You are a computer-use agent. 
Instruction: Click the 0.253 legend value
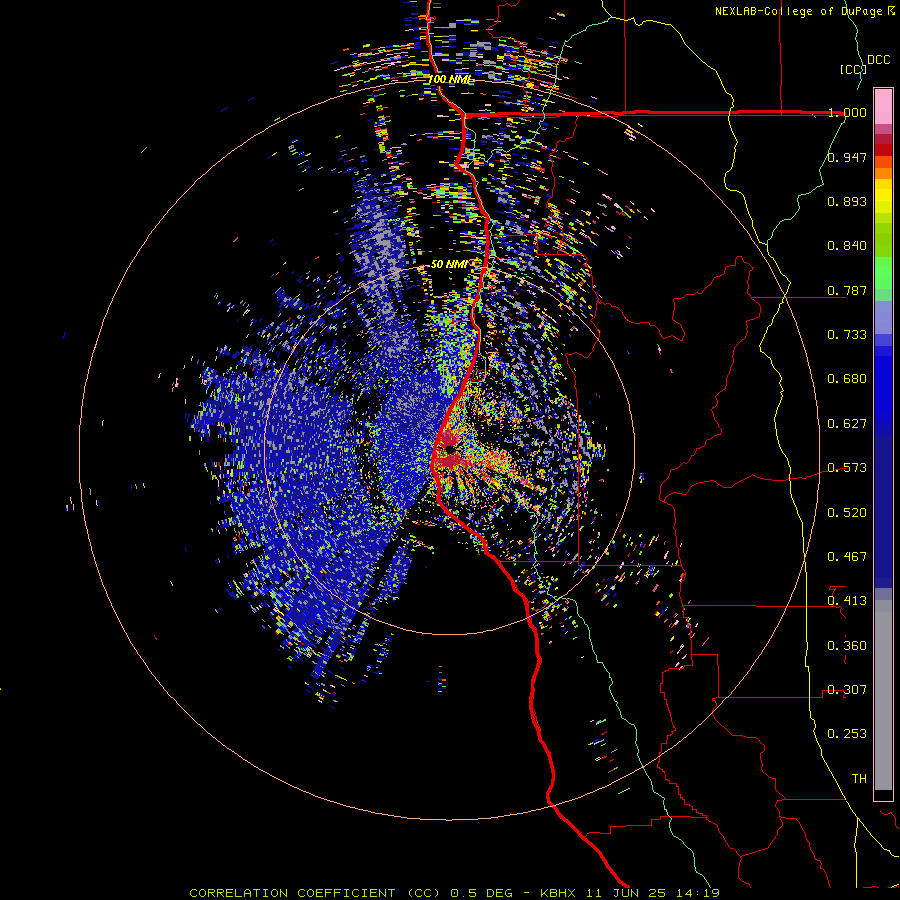pyautogui.click(x=847, y=734)
